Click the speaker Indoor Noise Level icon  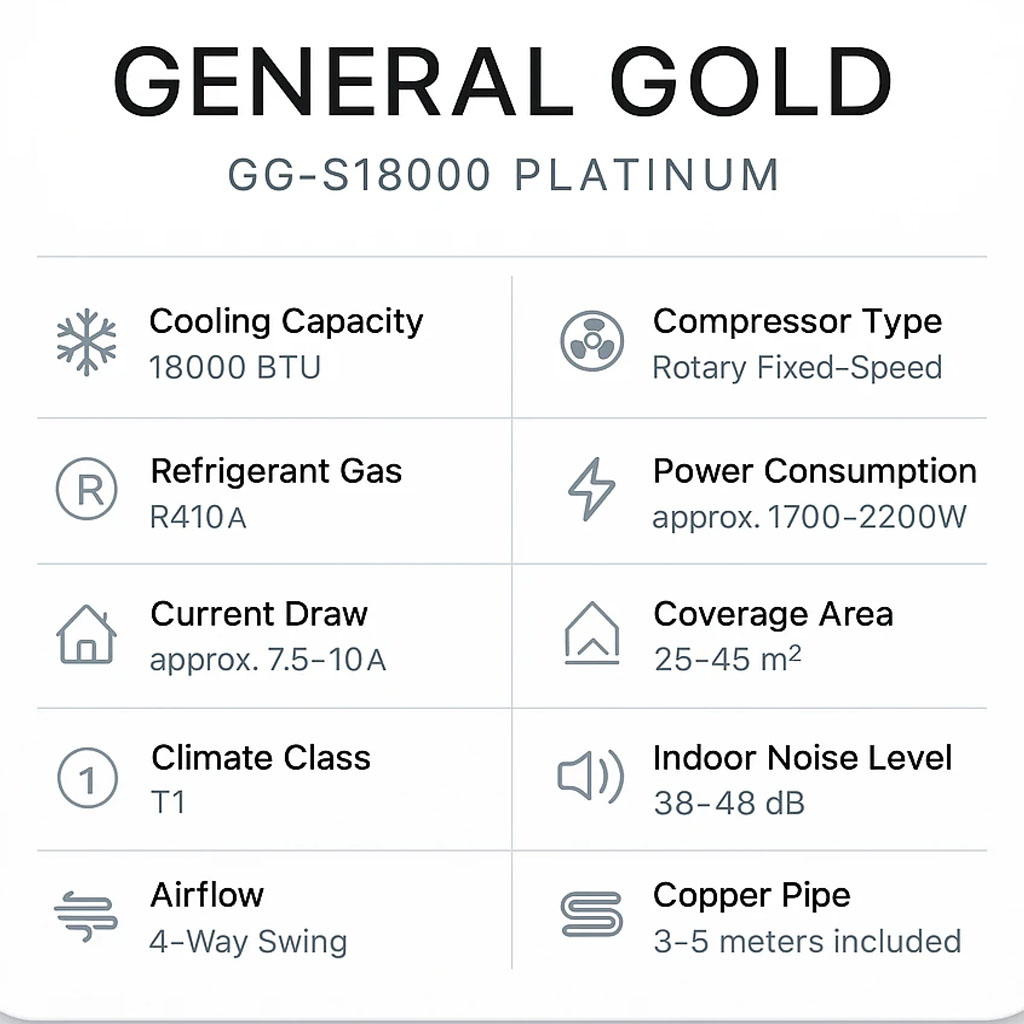point(591,777)
